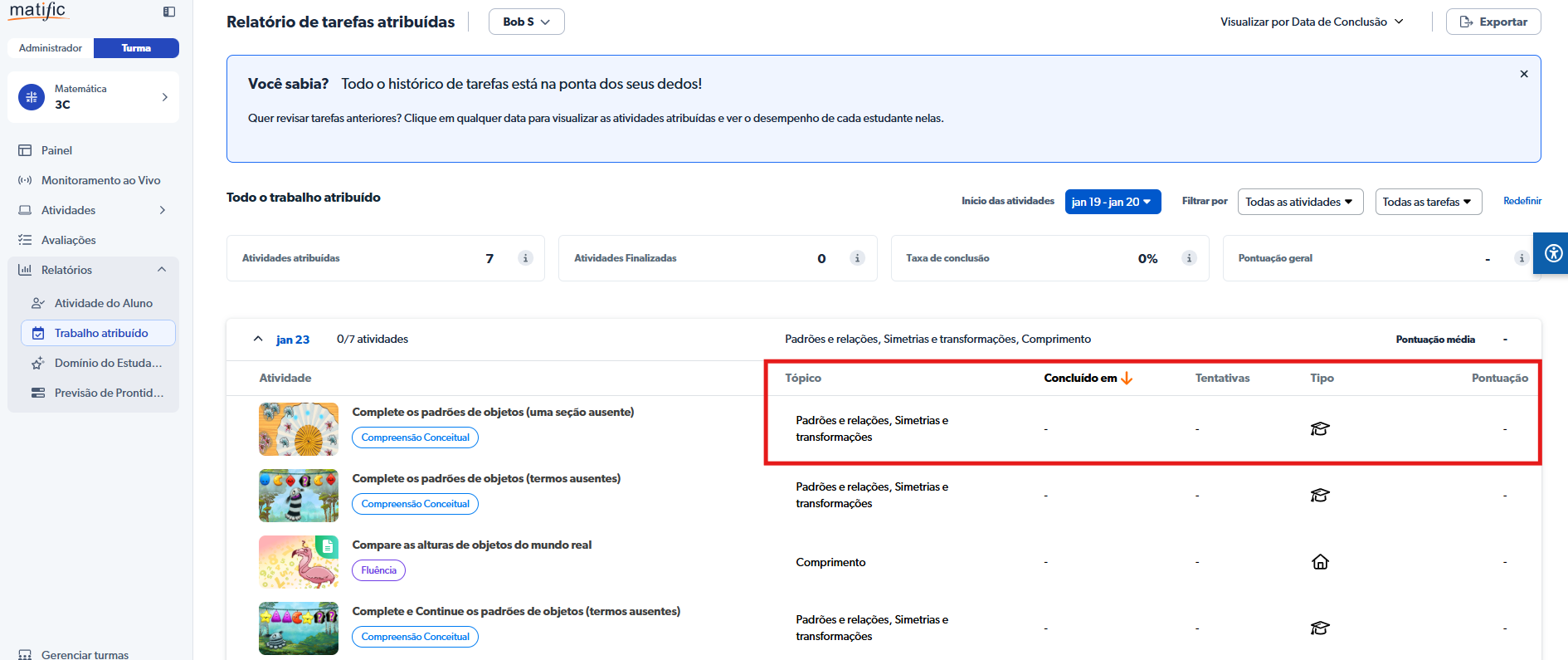This screenshot has width=1568, height=660.
Task: Close the Você sabia banner
Action: 1523,74
